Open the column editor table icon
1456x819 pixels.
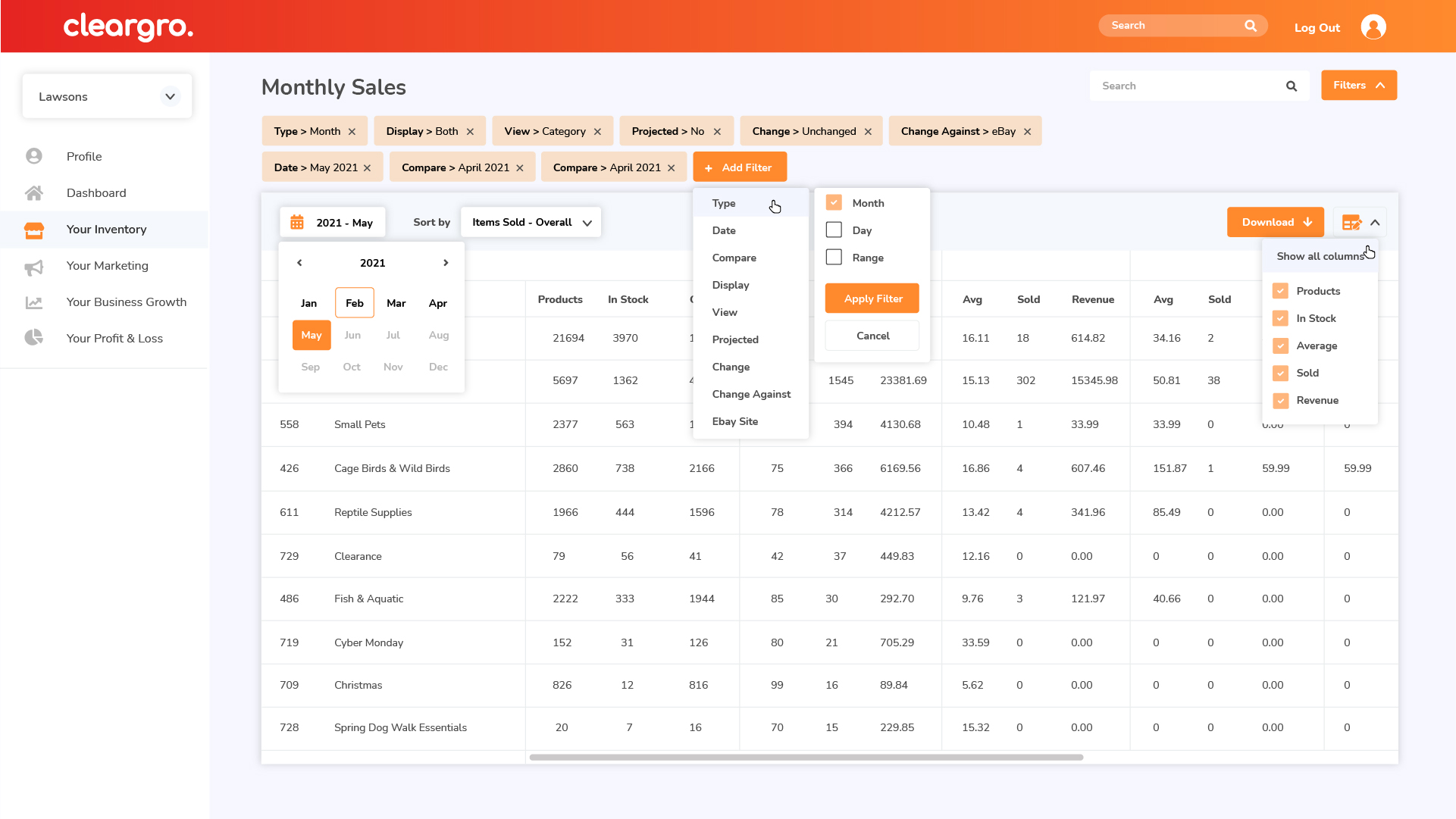coord(1351,223)
